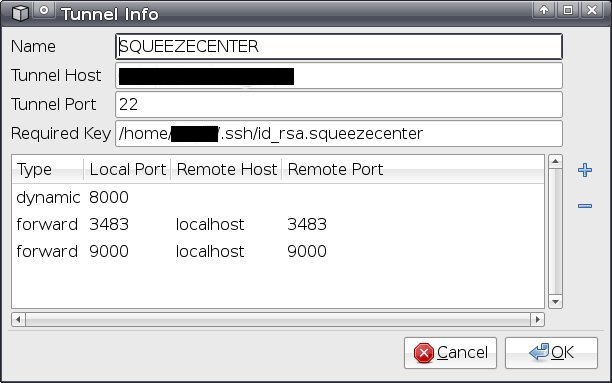Image resolution: width=612 pixels, height=383 pixels.
Task: Toggle the sticky dot button in title bar
Action: (44, 10)
